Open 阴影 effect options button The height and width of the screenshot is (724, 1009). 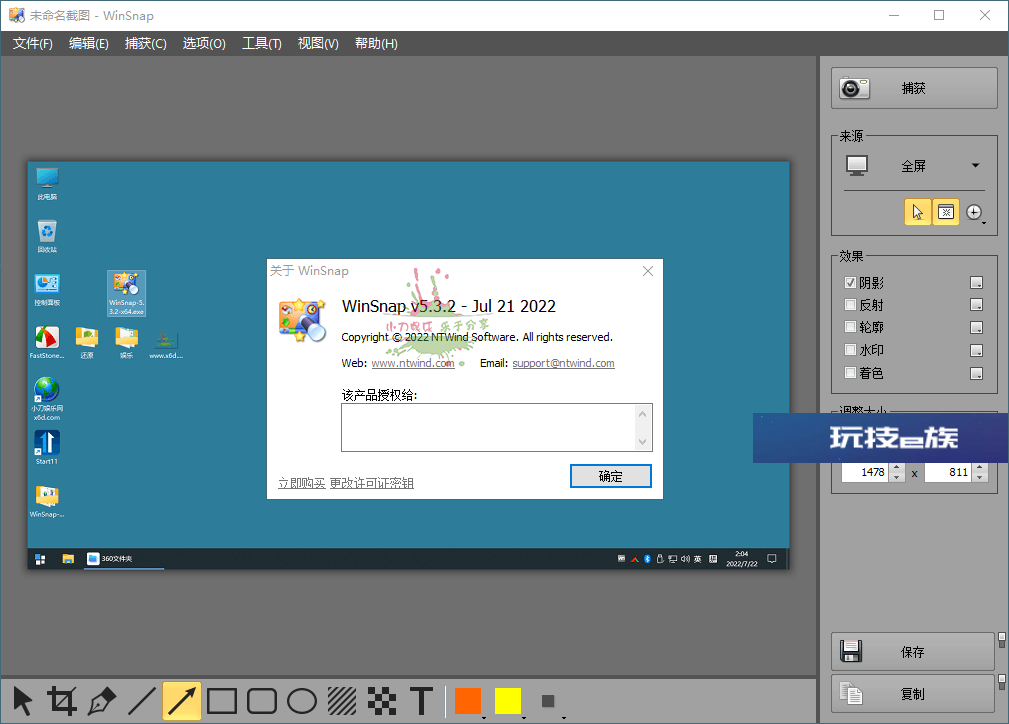[x=976, y=283]
